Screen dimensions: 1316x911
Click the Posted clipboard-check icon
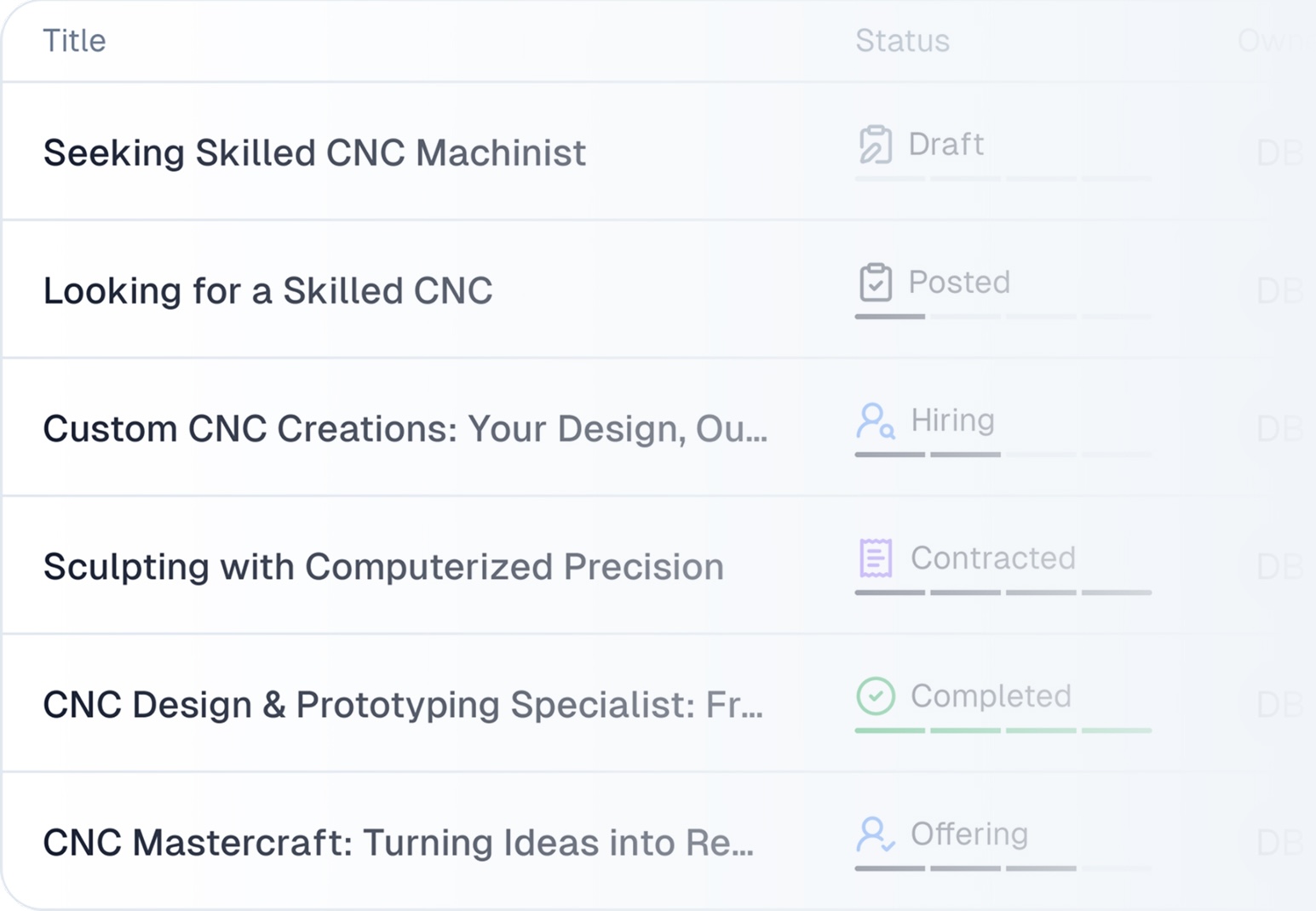pyautogui.click(x=875, y=283)
